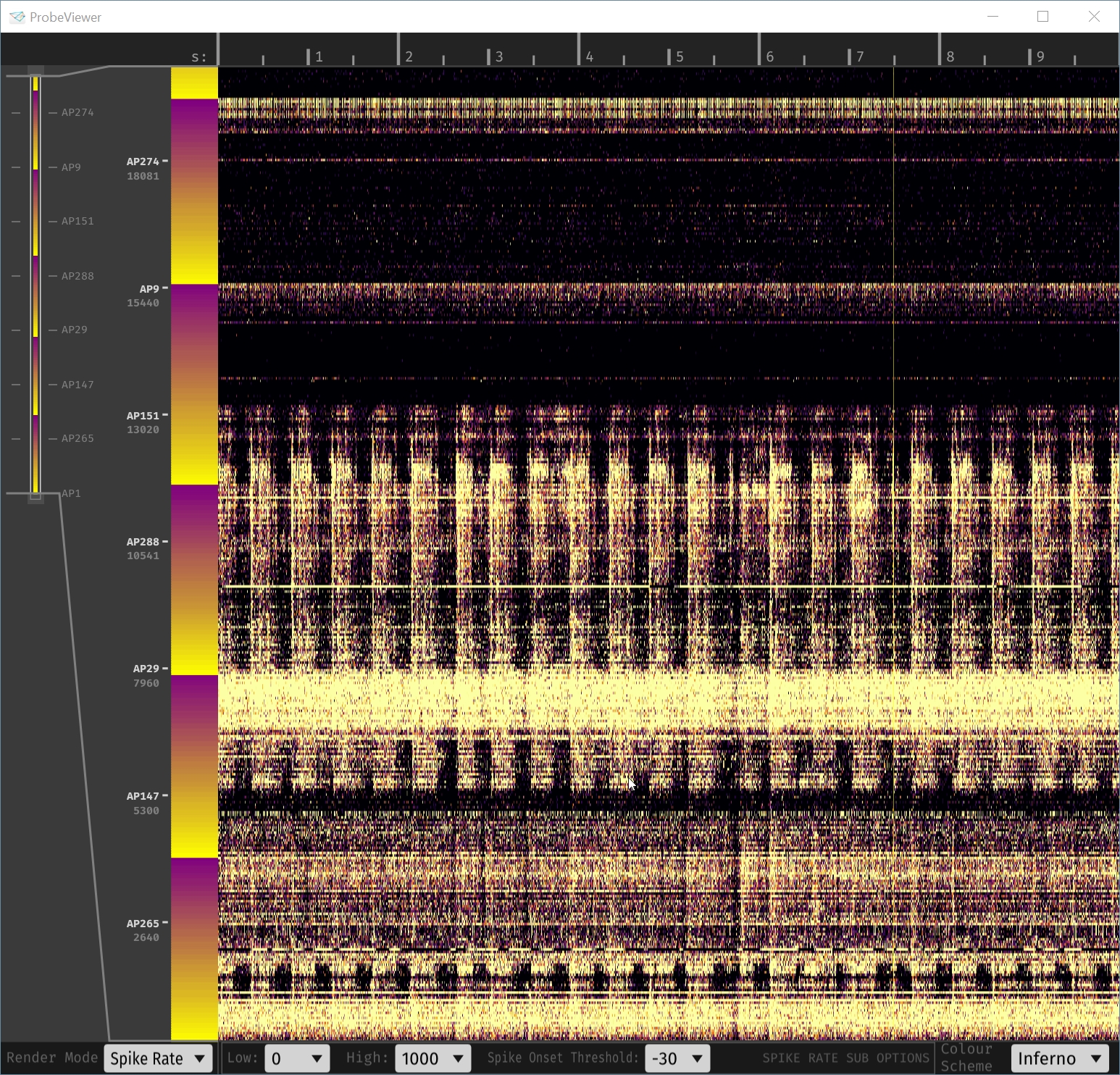Open the Low value dropdown showing 0
The width and height of the screenshot is (1120, 1075).
[298, 1058]
